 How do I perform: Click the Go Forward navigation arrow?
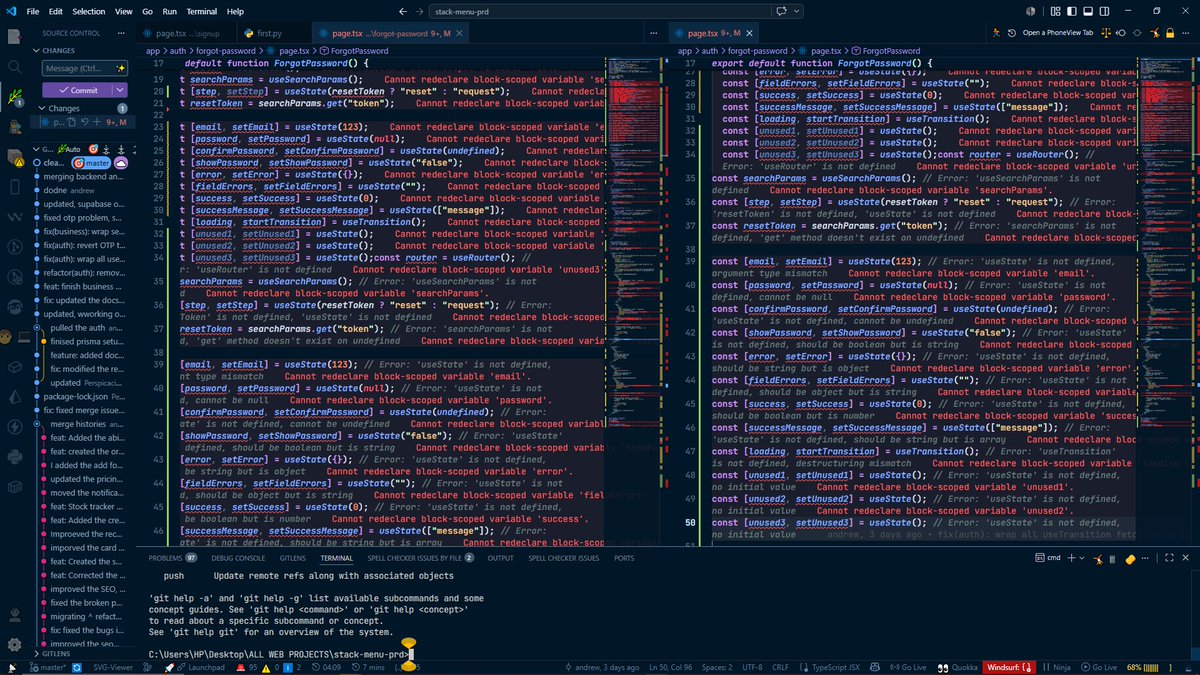[420, 11]
